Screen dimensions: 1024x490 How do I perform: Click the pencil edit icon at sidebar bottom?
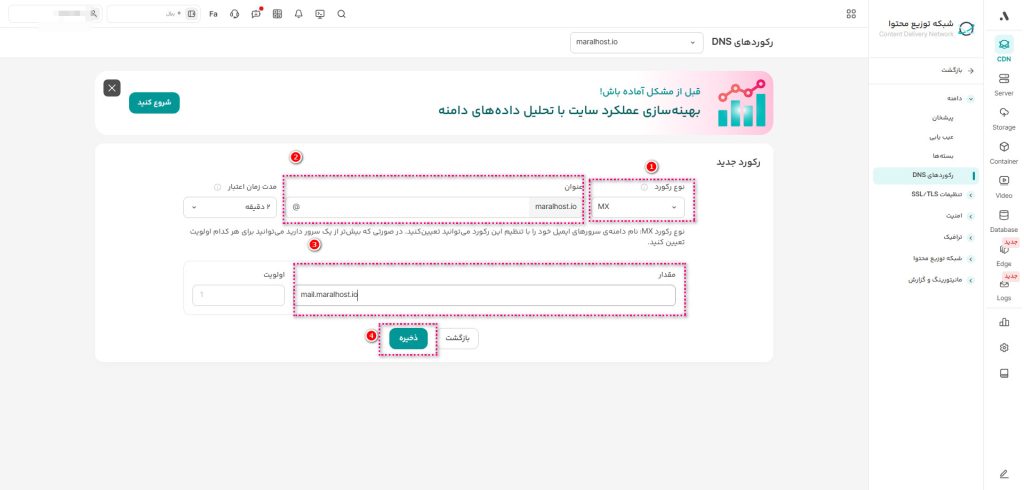pos(1004,474)
